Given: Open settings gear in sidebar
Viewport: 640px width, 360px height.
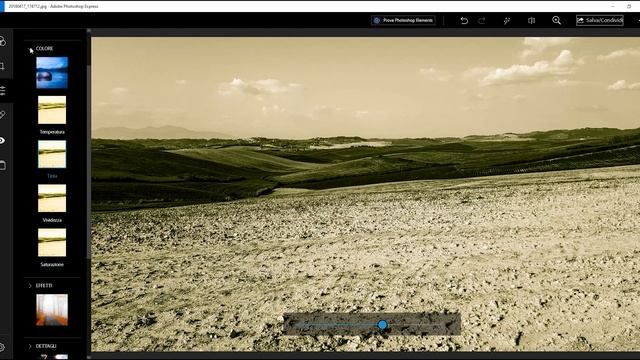Looking at the screenshot, I should tap(2, 348).
